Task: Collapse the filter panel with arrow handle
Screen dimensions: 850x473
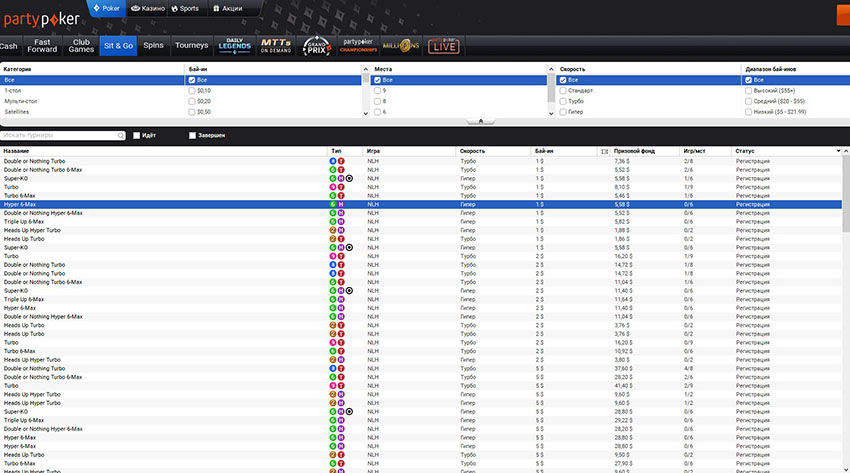Action: 481,121
